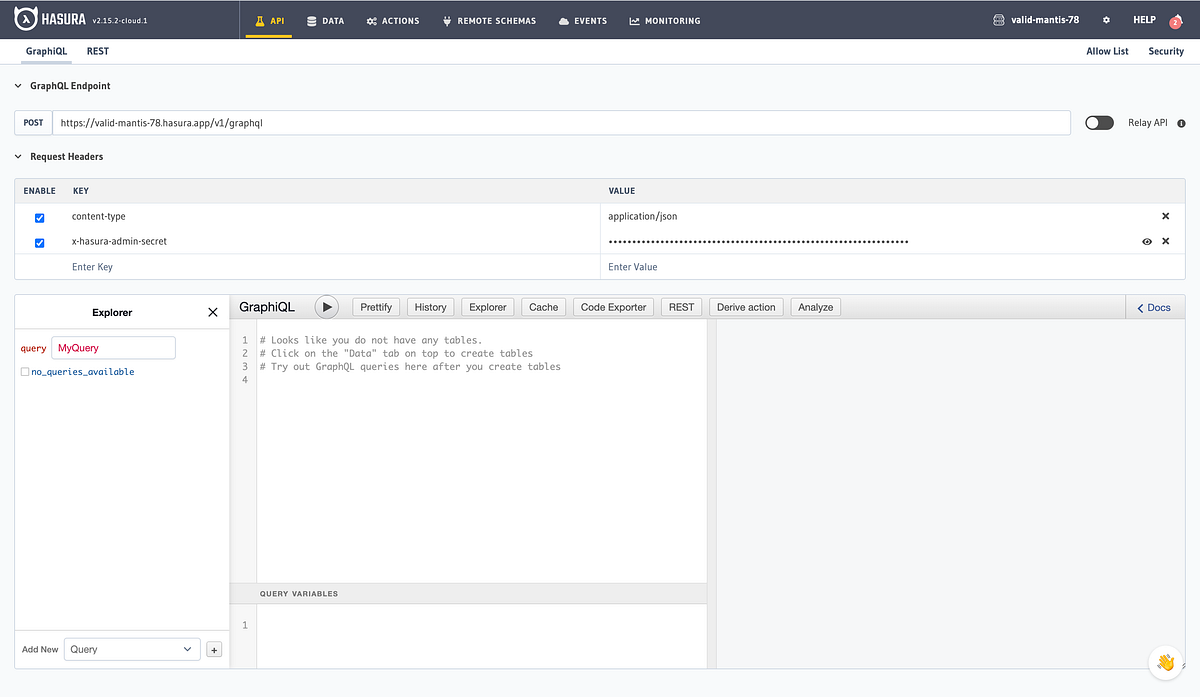Viewport: 1200px width, 697px height.
Task: Open the Security tab
Action: 1165,51
